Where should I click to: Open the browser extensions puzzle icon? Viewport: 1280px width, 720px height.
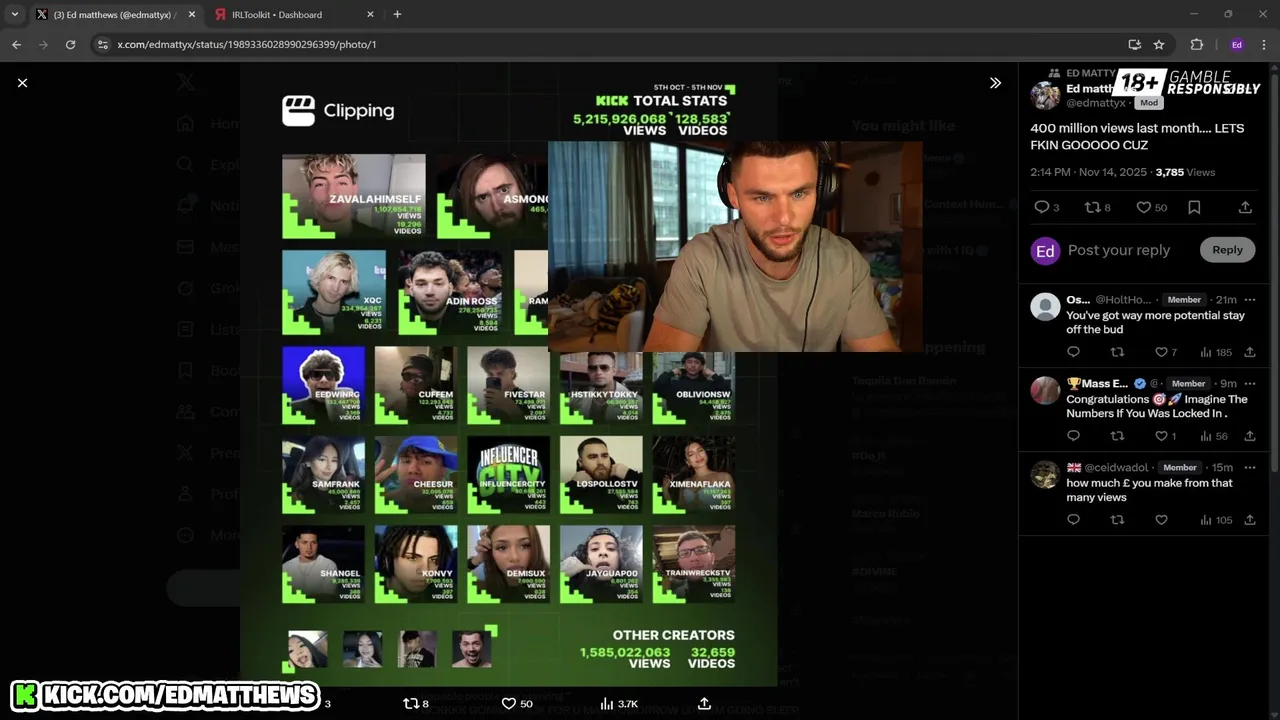click(1196, 44)
